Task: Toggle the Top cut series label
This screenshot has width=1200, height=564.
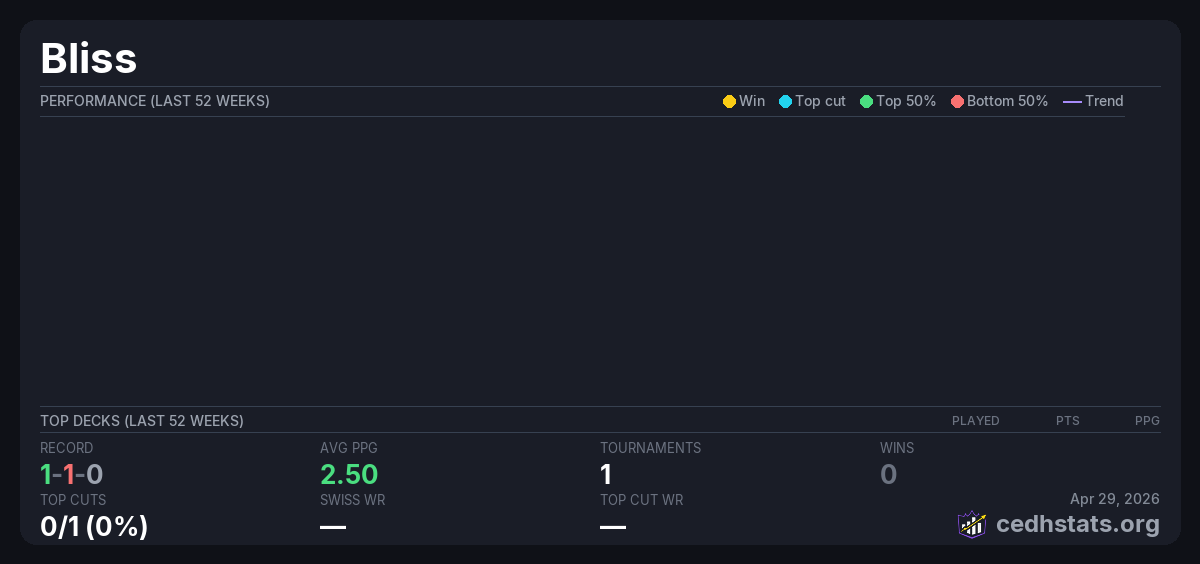Action: pos(820,101)
